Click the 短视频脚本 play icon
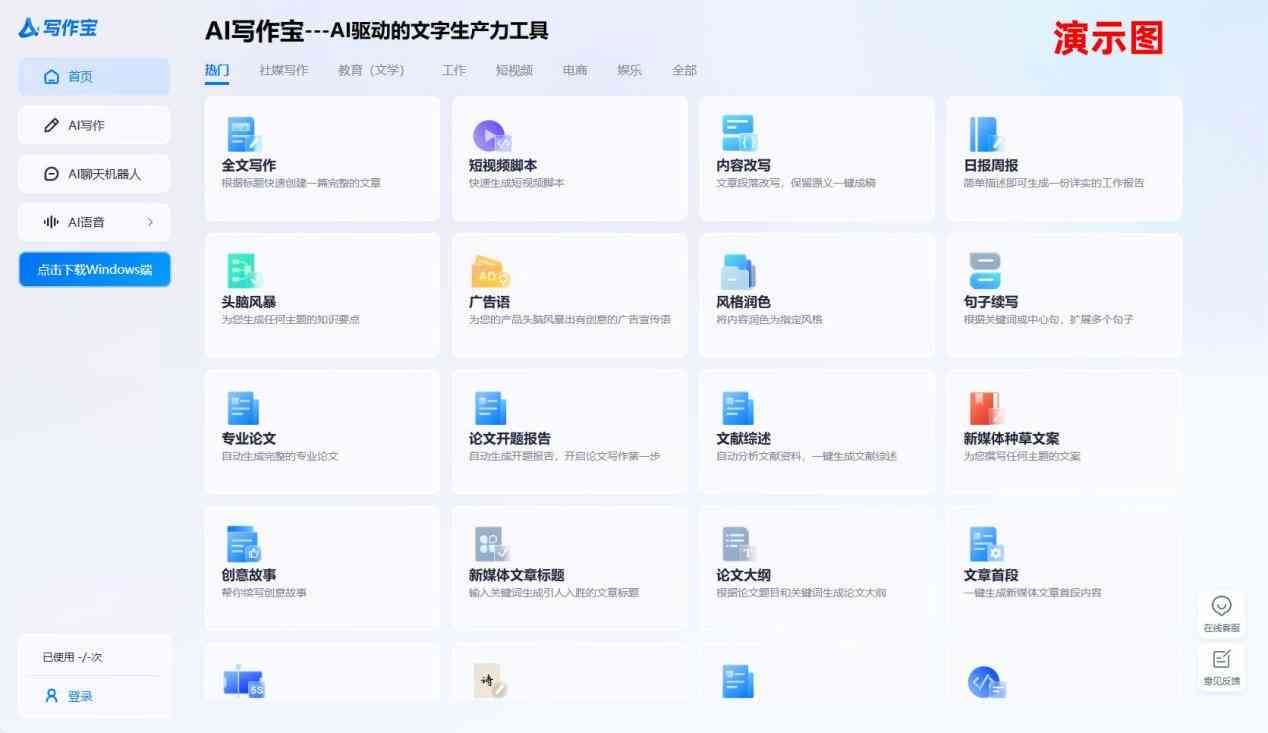Image resolution: width=1268 pixels, height=733 pixels. pyautogui.click(x=491, y=135)
